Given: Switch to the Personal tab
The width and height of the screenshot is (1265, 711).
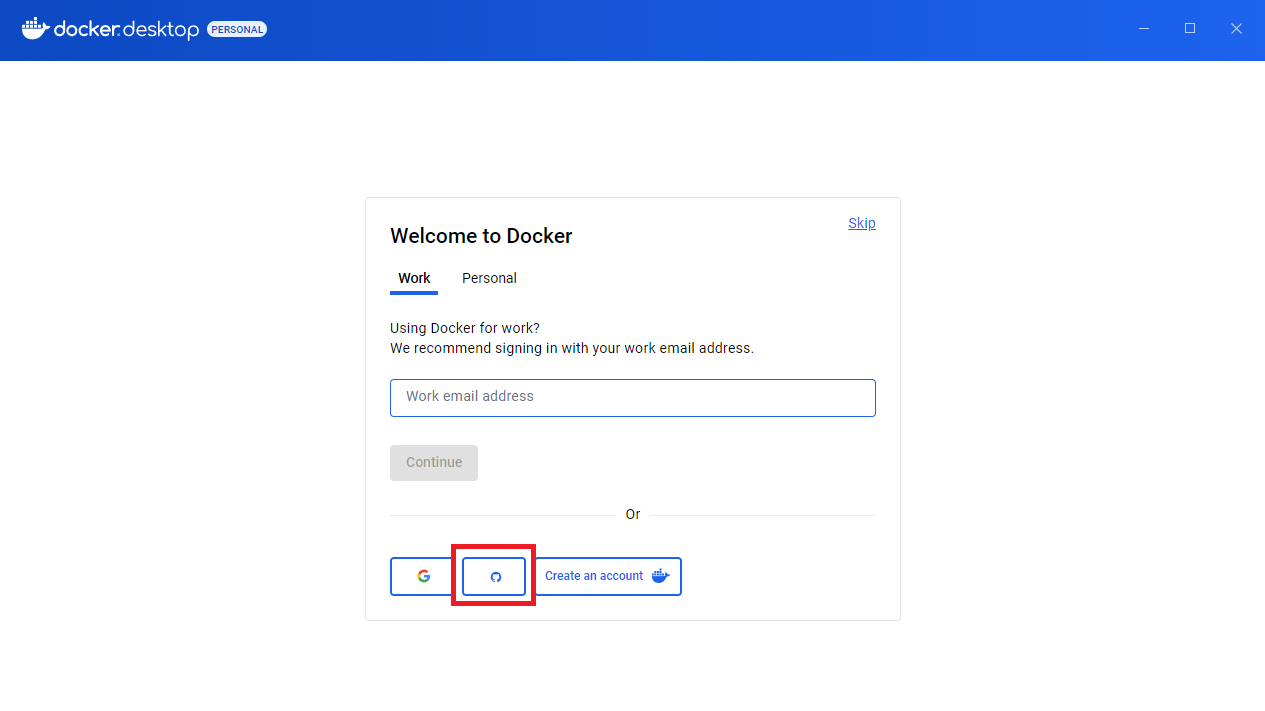Looking at the screenshot, I should click(489, 278).
